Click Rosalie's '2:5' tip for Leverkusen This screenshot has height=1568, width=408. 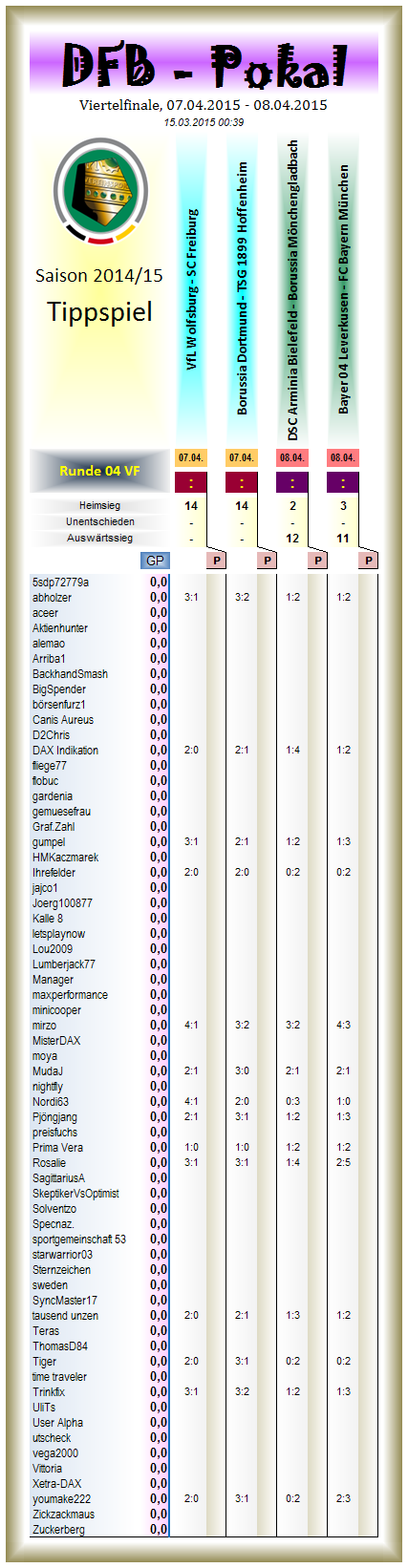click(x=343, y=1162)
